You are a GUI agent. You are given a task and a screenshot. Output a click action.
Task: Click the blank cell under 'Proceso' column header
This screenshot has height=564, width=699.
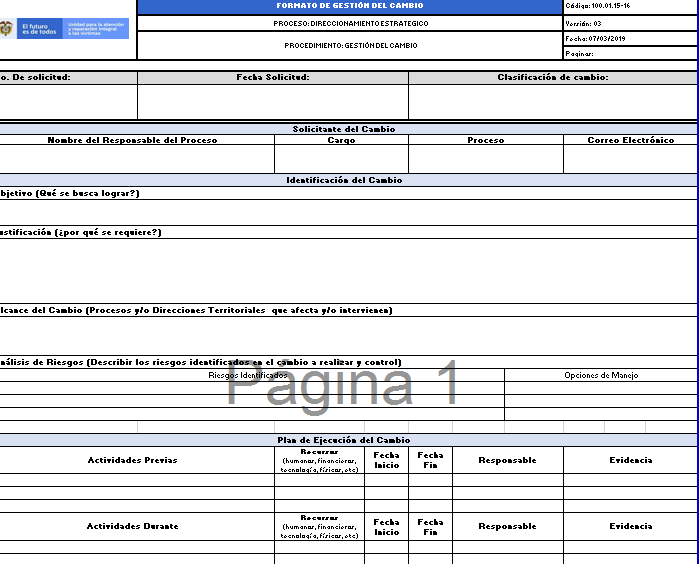[x=486, y=159]
